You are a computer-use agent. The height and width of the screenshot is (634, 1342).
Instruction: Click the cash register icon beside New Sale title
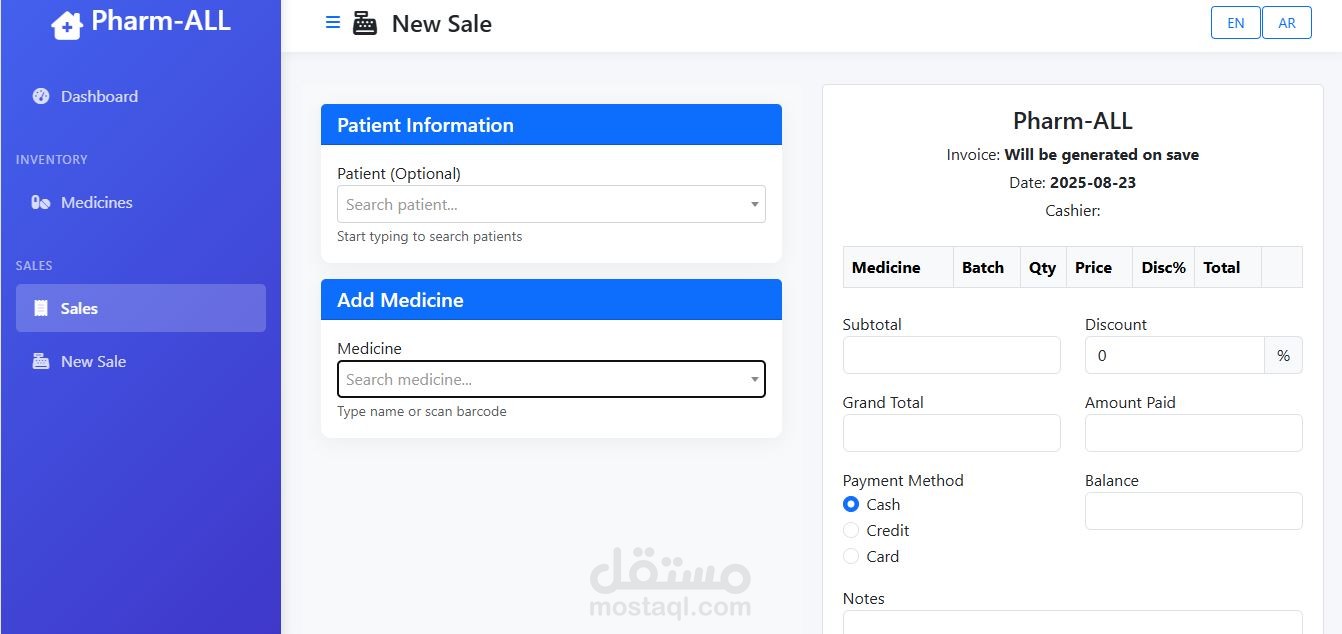365,24
